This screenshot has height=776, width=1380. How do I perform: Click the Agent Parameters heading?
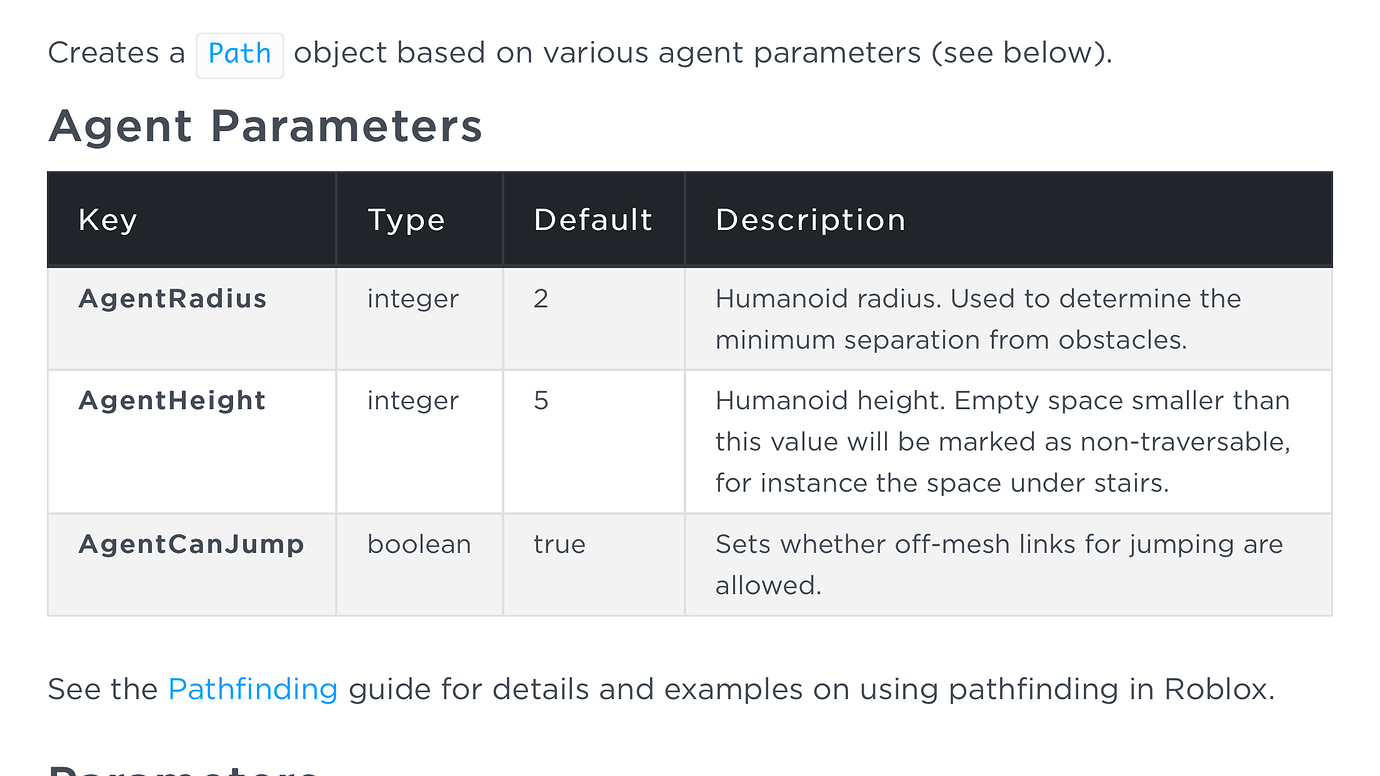[x=265, y=126]
